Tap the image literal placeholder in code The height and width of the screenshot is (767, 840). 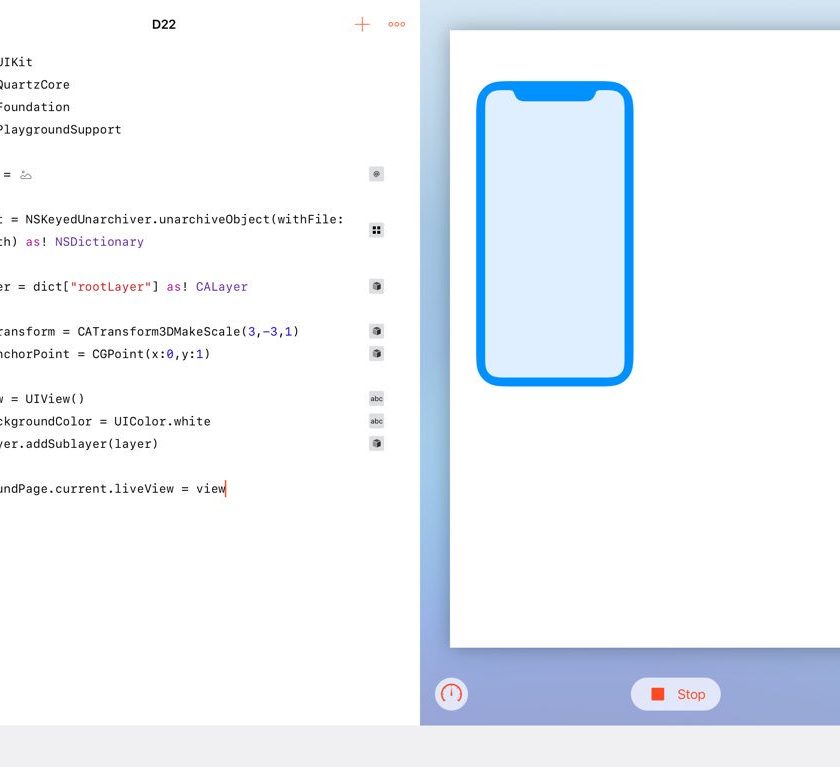click(x=26, y=175)
